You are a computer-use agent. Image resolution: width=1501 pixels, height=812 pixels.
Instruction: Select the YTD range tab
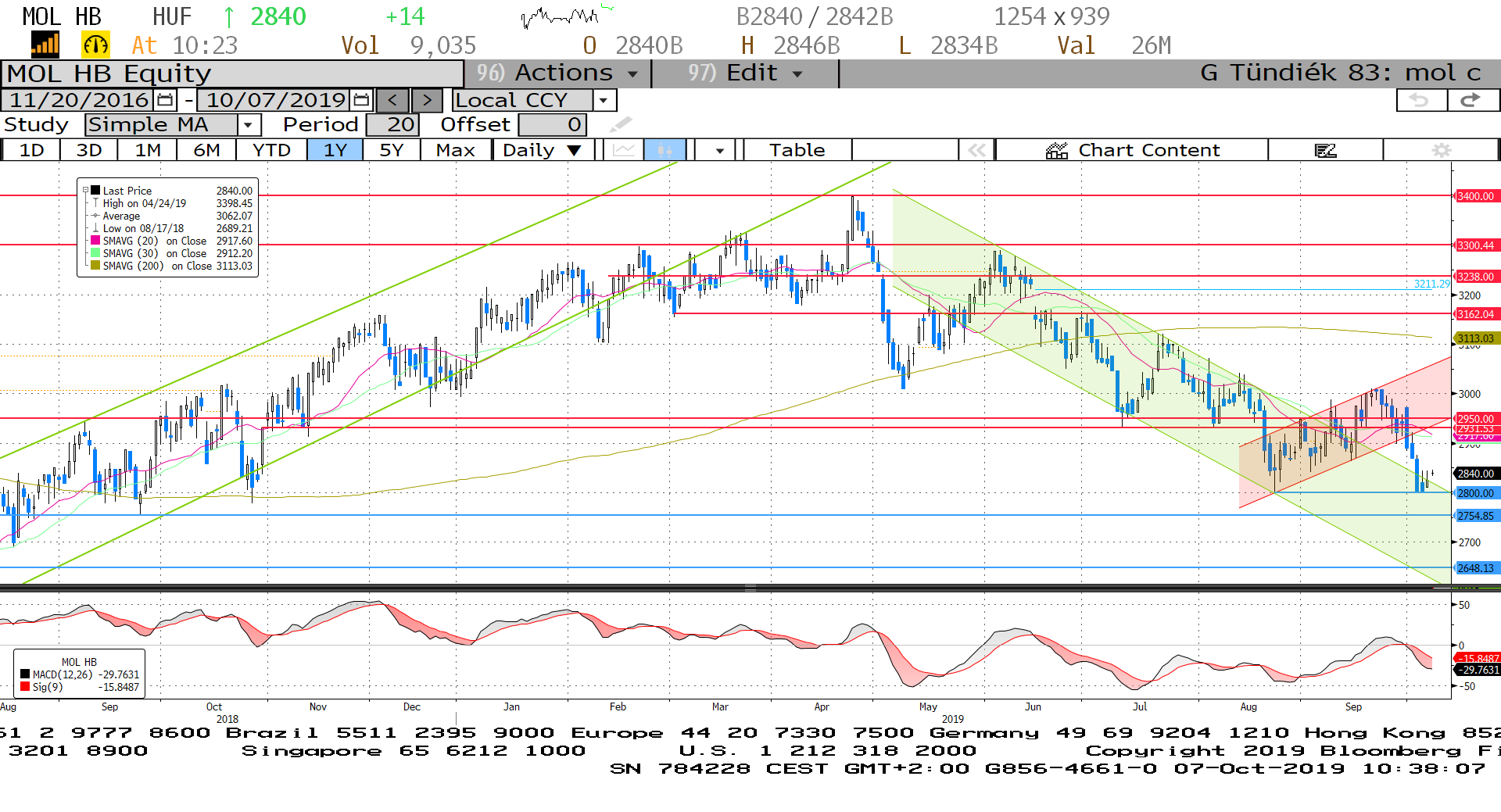(x=271, y=149)
